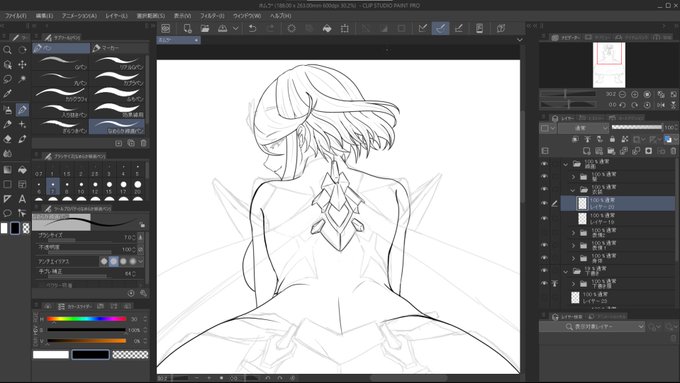The width and height of the screenshot is (680, 383).
Task: Click the delete sub tool trash icon
Action: pos(144,143)
